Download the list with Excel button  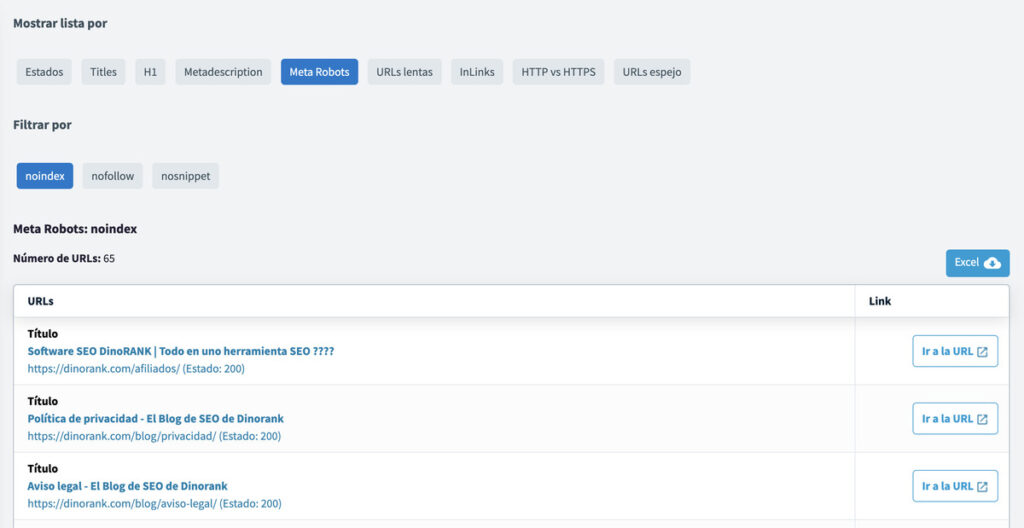tap(978, 263)
